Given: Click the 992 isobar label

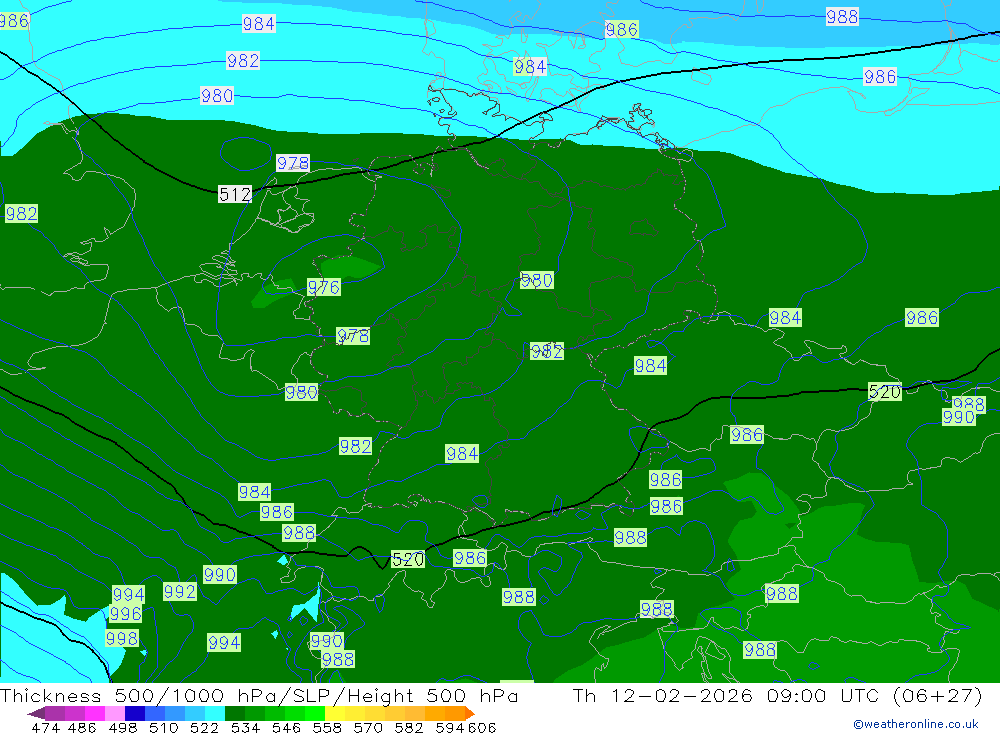Looking at the screenshot, I should pyautogui.click(x=180, y=591).
